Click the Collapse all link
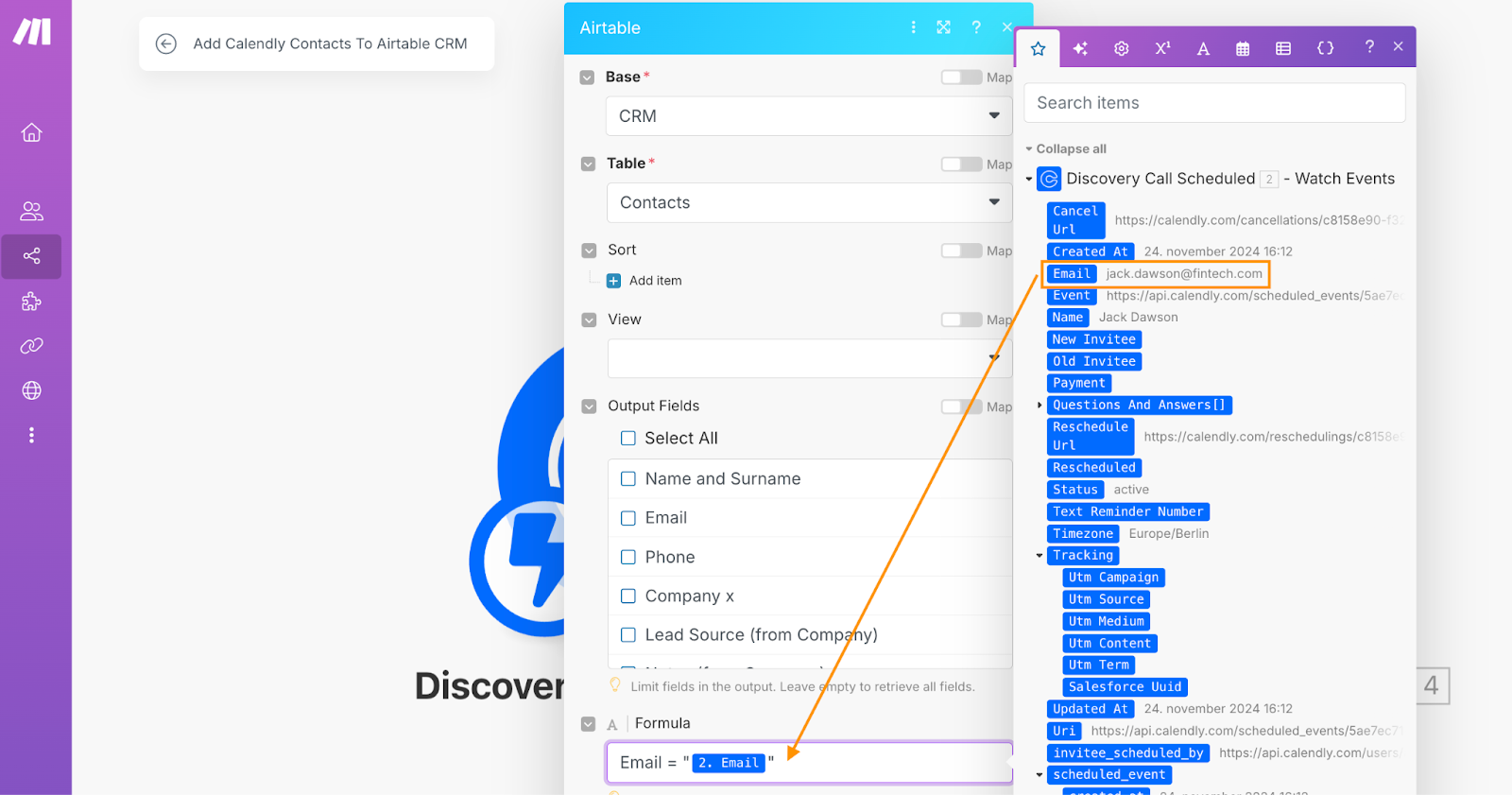The width and height of the screenshot is (1512, 795). [x=1071, y=149]
